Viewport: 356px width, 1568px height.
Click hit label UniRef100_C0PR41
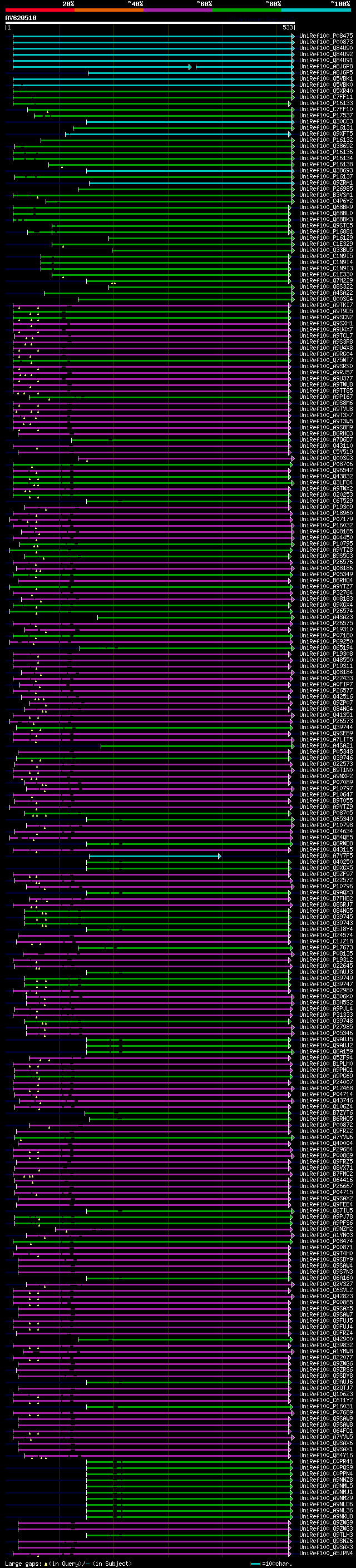pyautogui.click(x=326, y=1461)
